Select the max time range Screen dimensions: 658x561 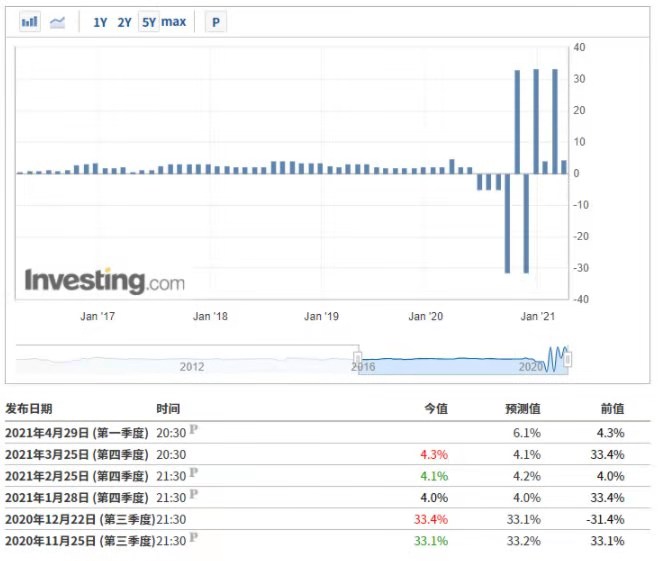tap(174, 21)
